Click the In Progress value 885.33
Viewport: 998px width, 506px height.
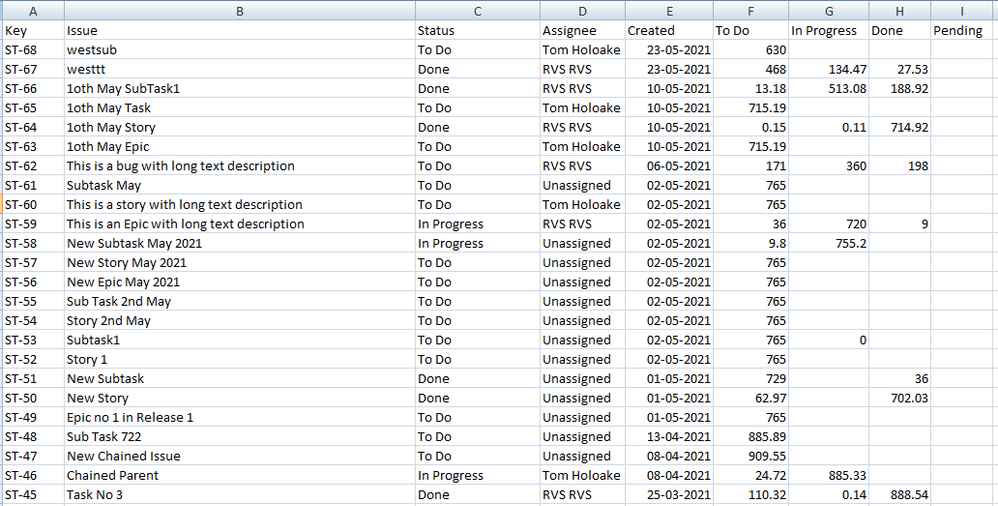tap(829, 475)
